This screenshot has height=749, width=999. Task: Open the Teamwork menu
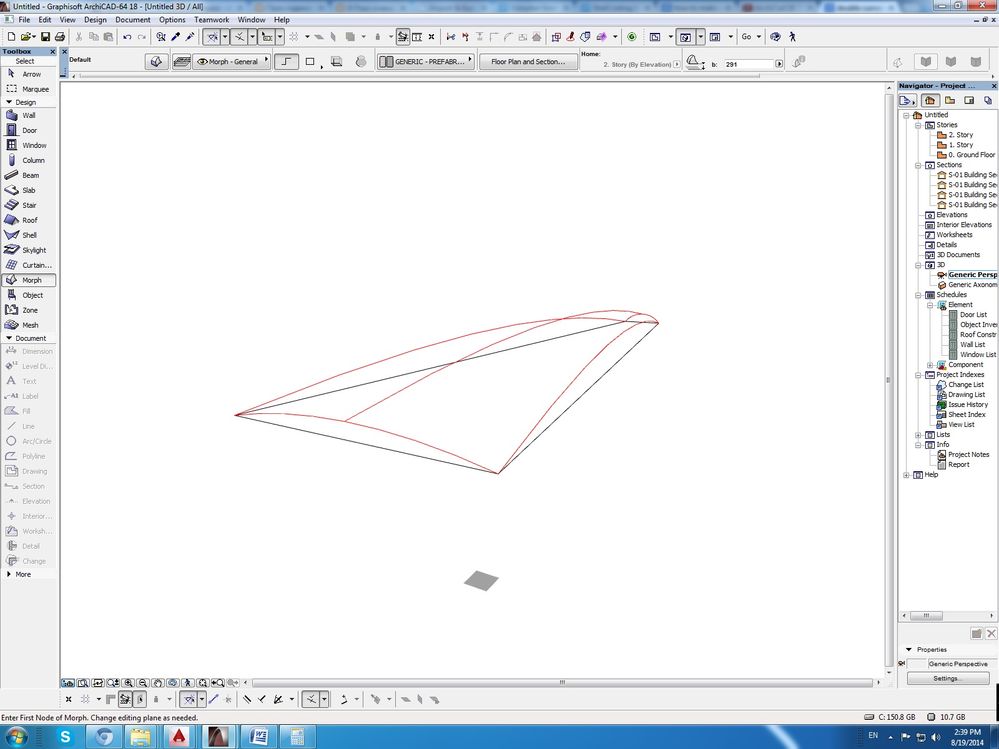click(x=212, y=20)
